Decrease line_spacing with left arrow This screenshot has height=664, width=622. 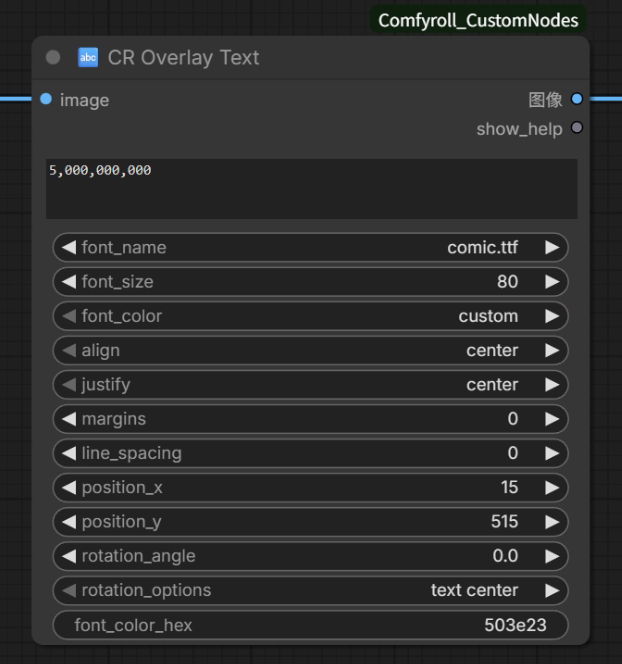(69, 453)
